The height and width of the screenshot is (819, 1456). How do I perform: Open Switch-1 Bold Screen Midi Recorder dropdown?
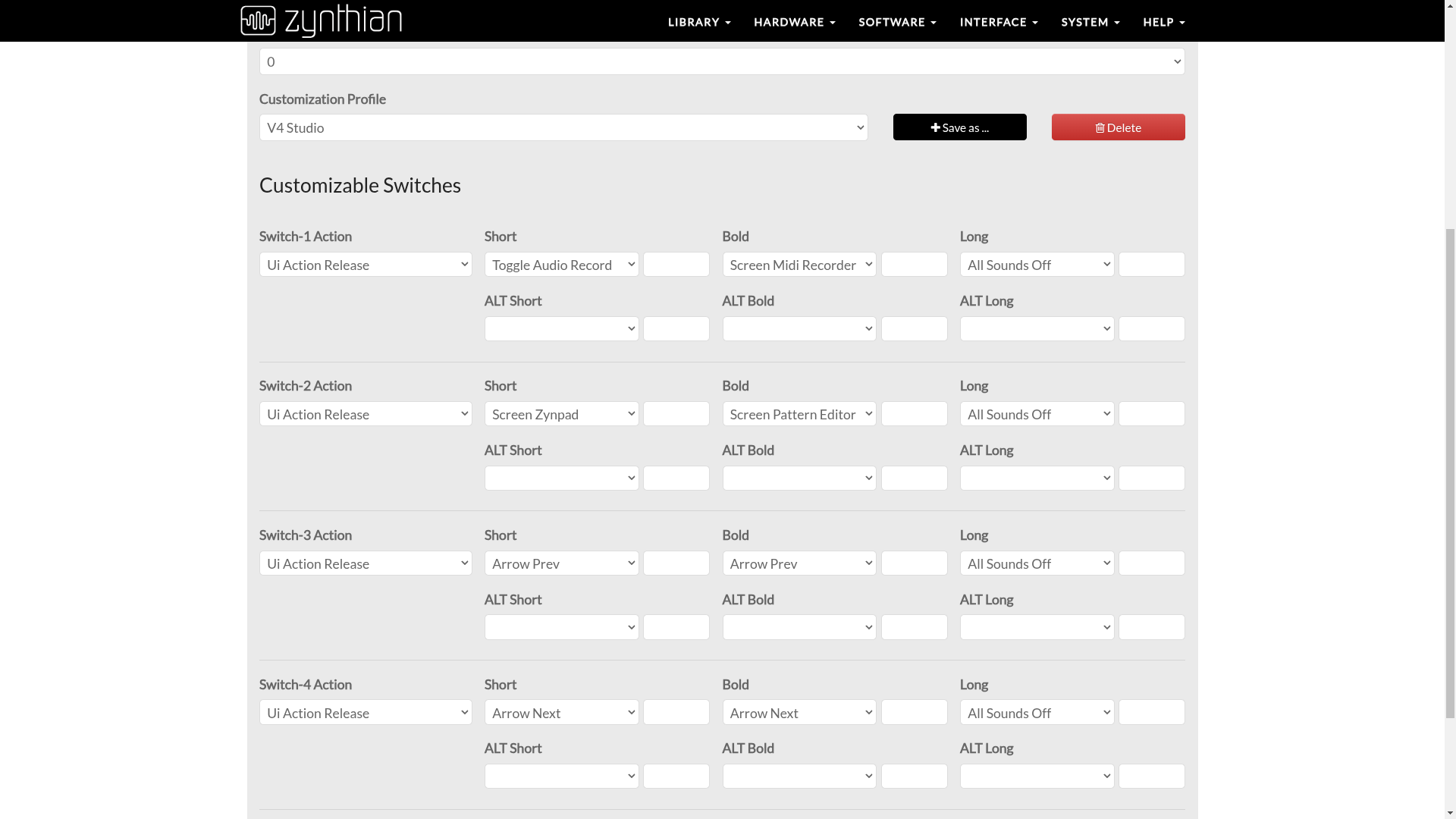point(799,265)
